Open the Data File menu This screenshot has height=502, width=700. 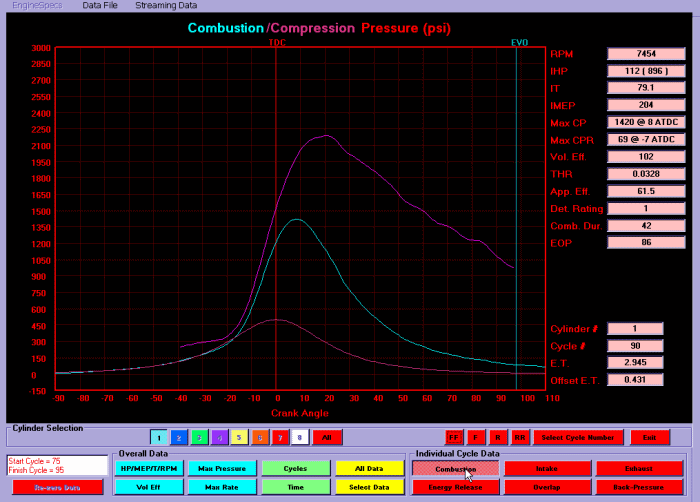click(99, 5)
